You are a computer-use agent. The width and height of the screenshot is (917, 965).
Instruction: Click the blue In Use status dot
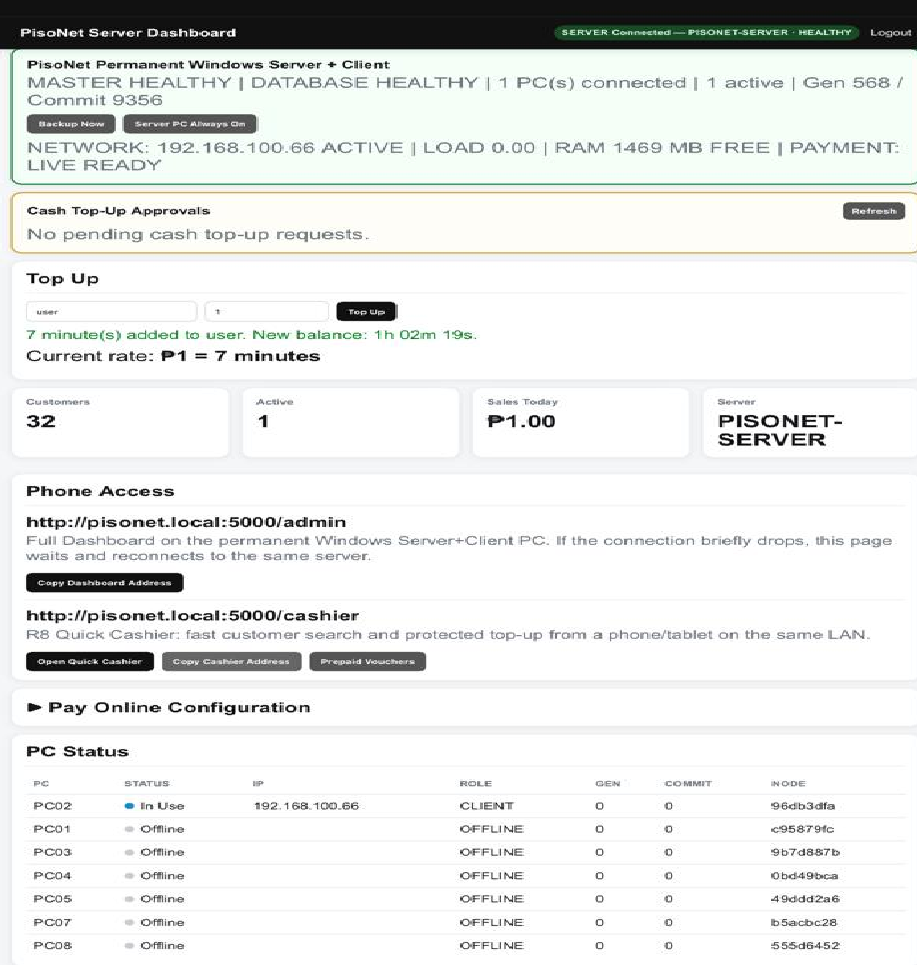click(x=129, y=806)
